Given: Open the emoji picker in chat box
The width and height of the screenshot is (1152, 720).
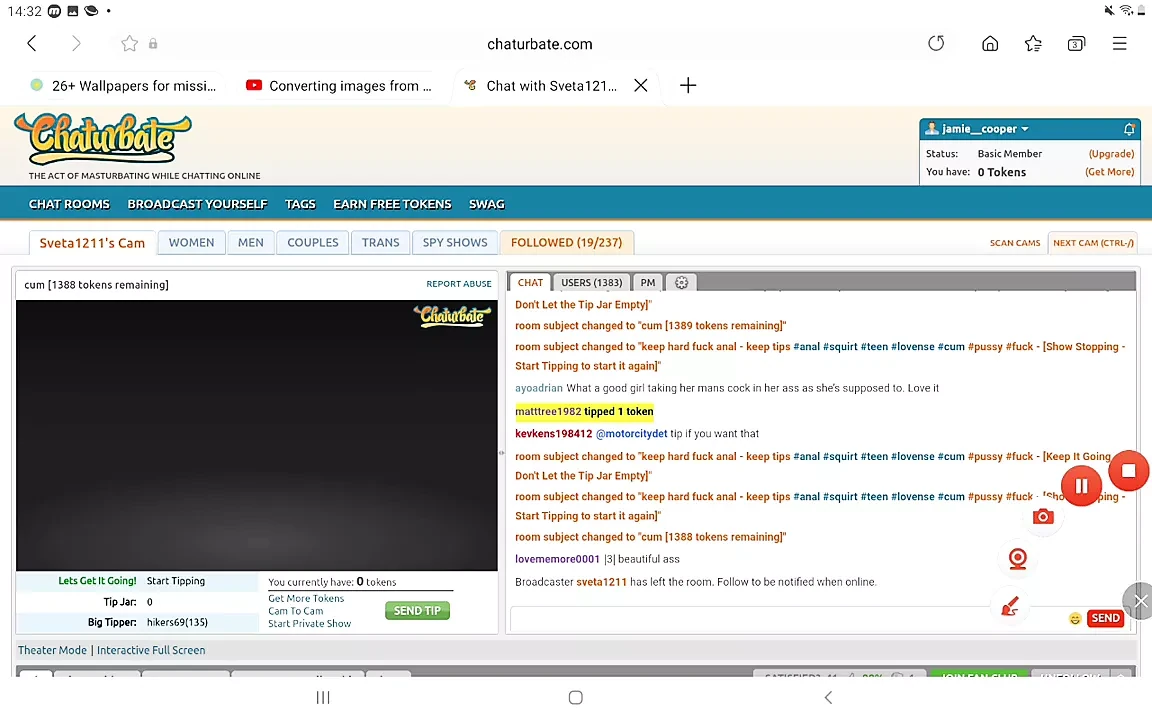Looking at the screenshot, I should [1075, 619].
